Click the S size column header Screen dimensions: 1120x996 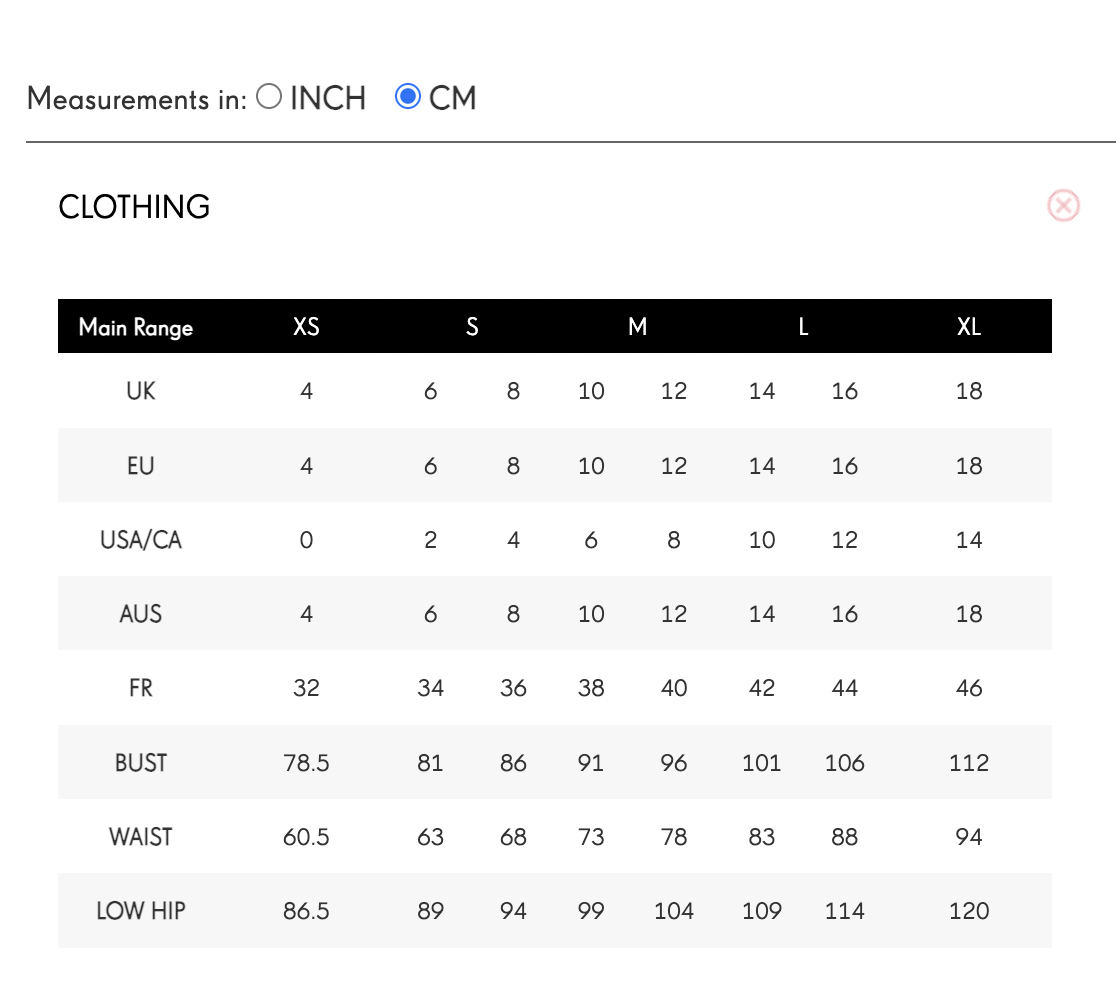(x=472, y=327)
